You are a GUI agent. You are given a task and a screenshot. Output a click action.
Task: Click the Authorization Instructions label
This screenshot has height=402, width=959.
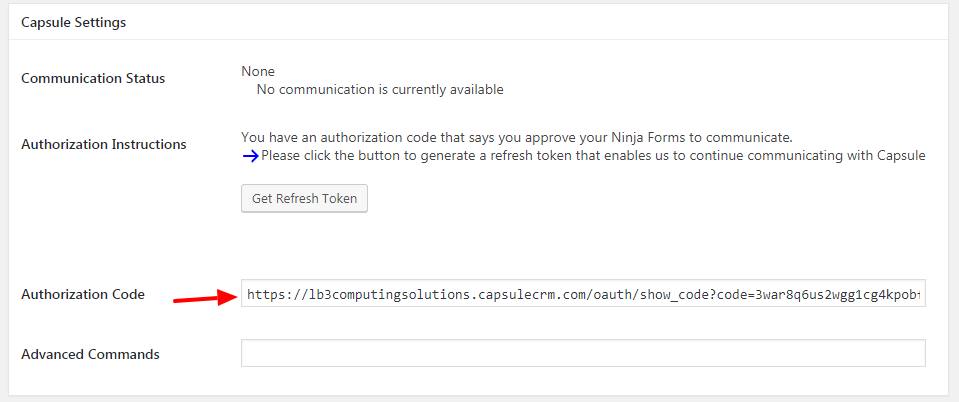click(x=104, y=144)
